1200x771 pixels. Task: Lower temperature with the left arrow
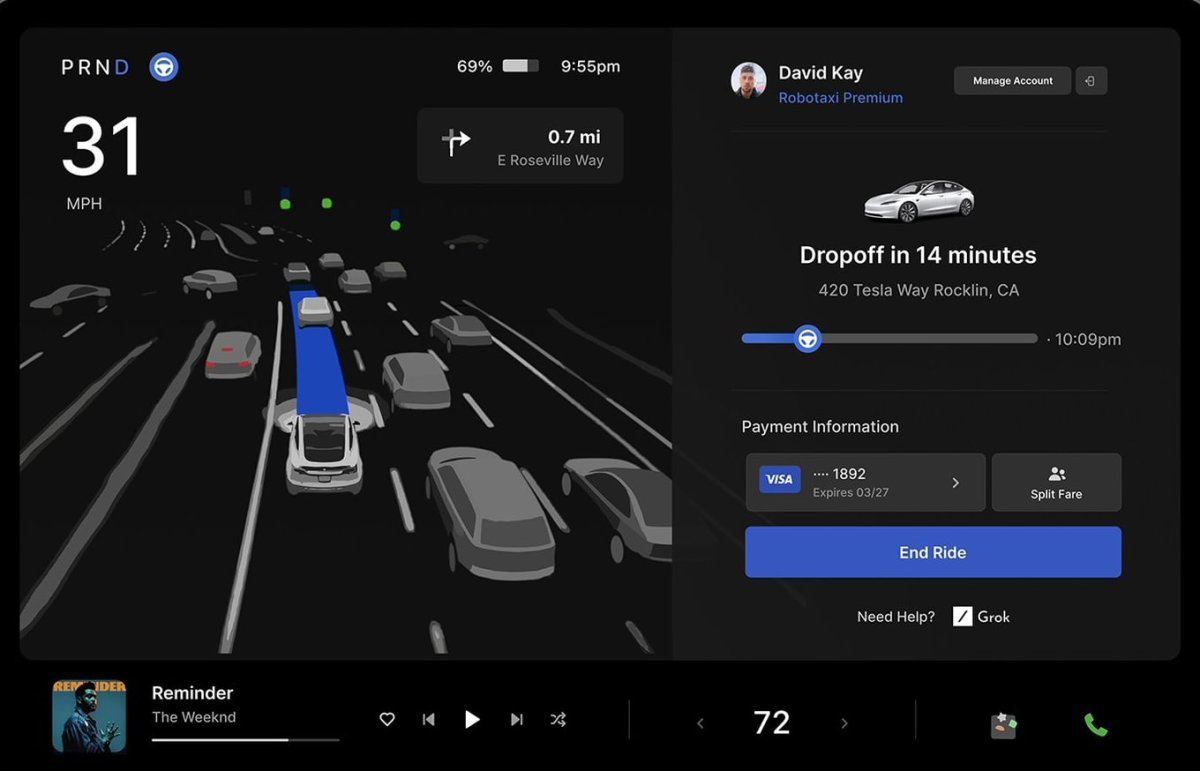(x=700, y=723)
